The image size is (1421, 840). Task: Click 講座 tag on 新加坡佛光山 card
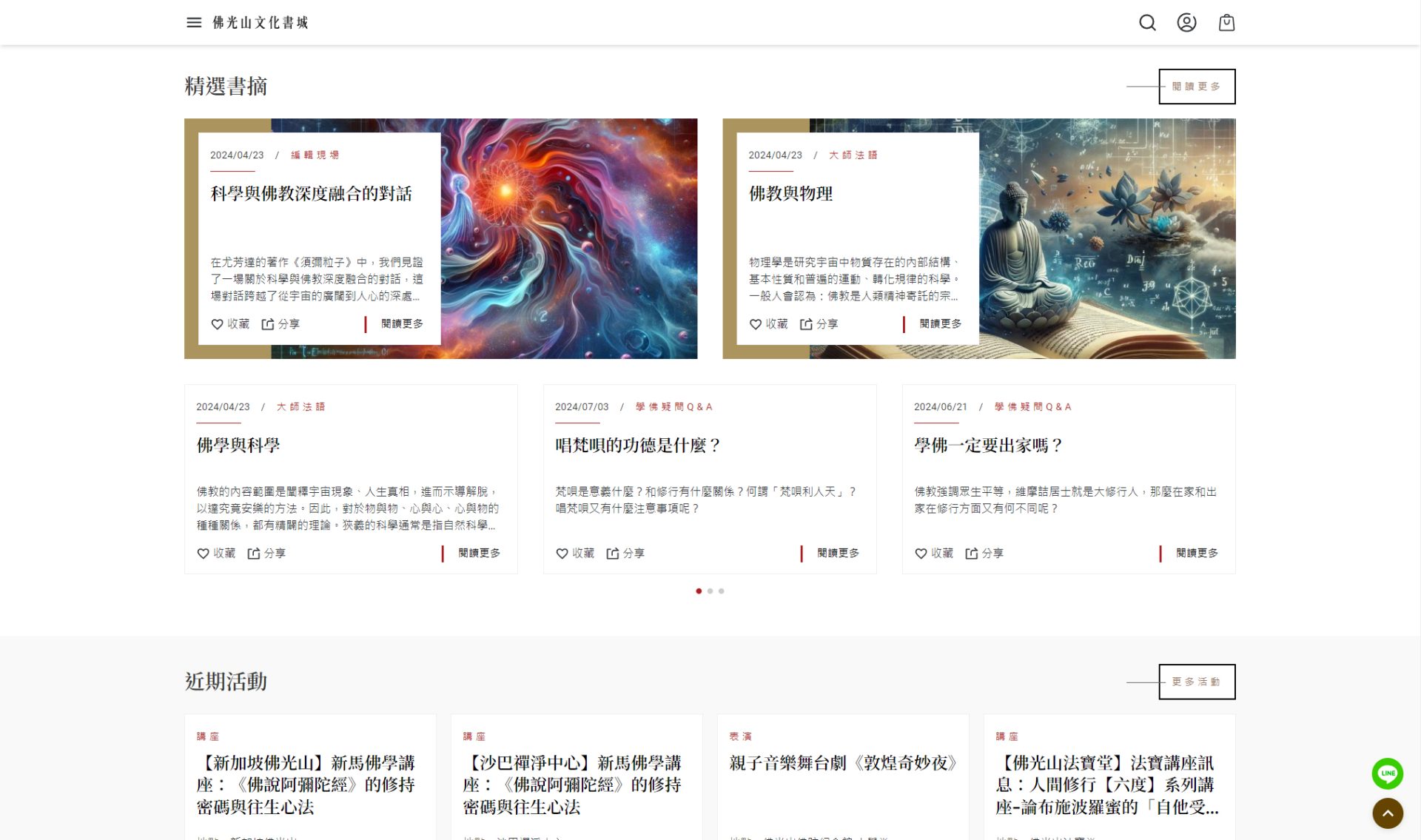click(x=208, y=736)
